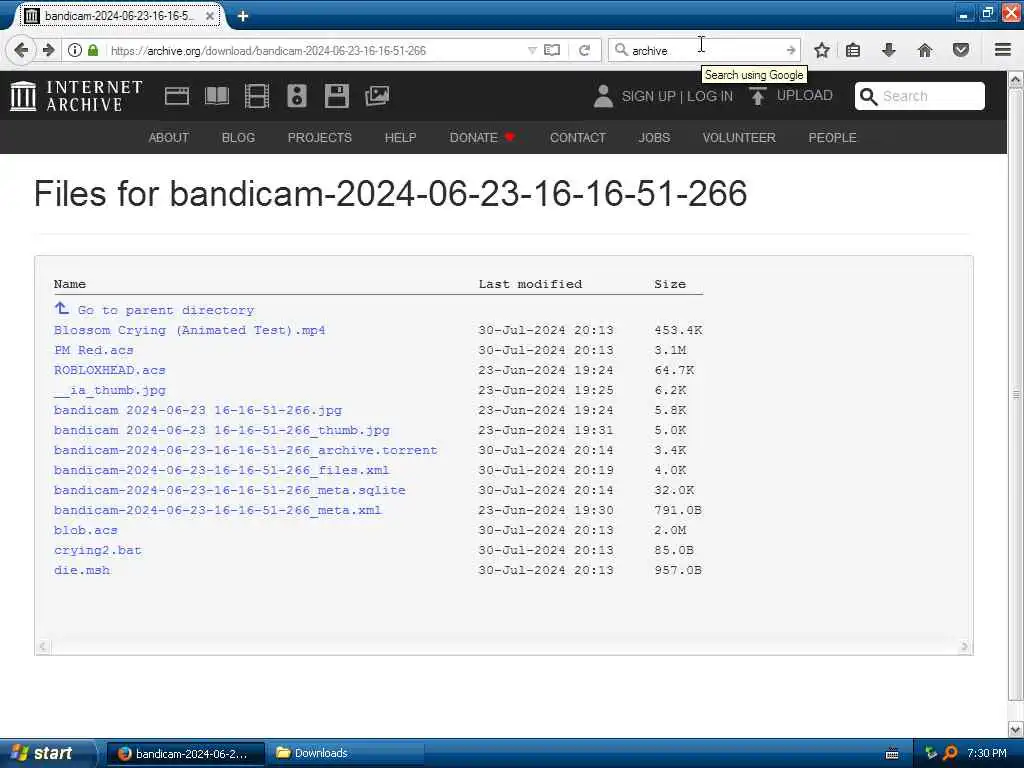Download die.msh file
1024x768 pixels.
(x=82, y=570)
